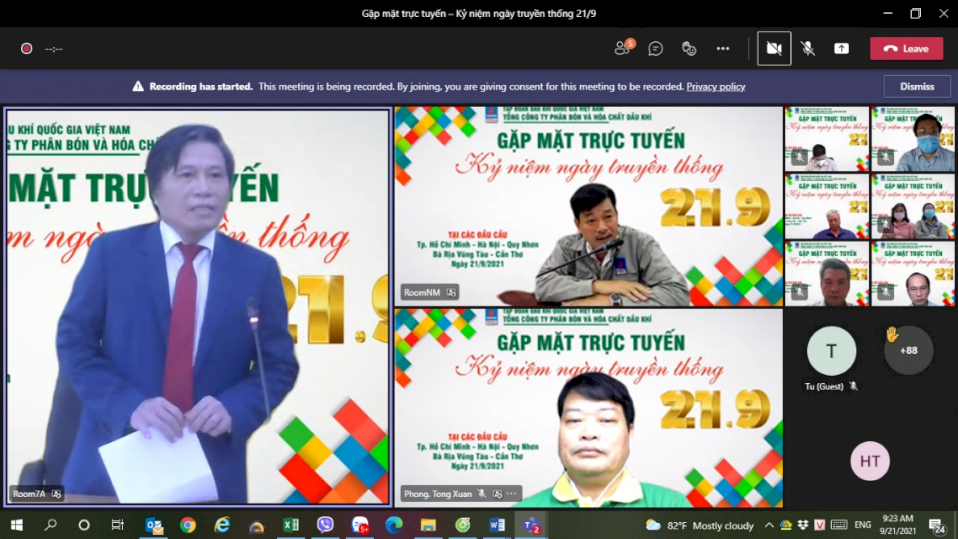Open the +88 overflow participants list
The height and width of the screenshot is (539, 958).
point(908,350)
